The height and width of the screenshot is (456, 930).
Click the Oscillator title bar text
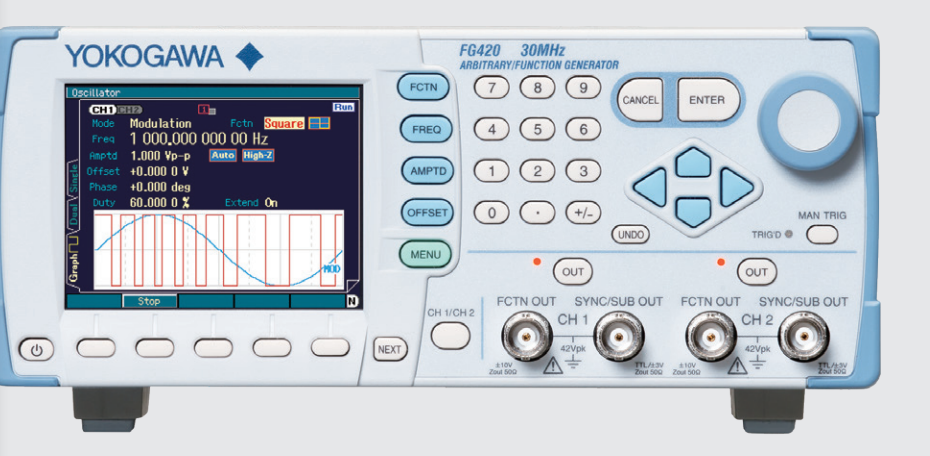tap(95, 93)
